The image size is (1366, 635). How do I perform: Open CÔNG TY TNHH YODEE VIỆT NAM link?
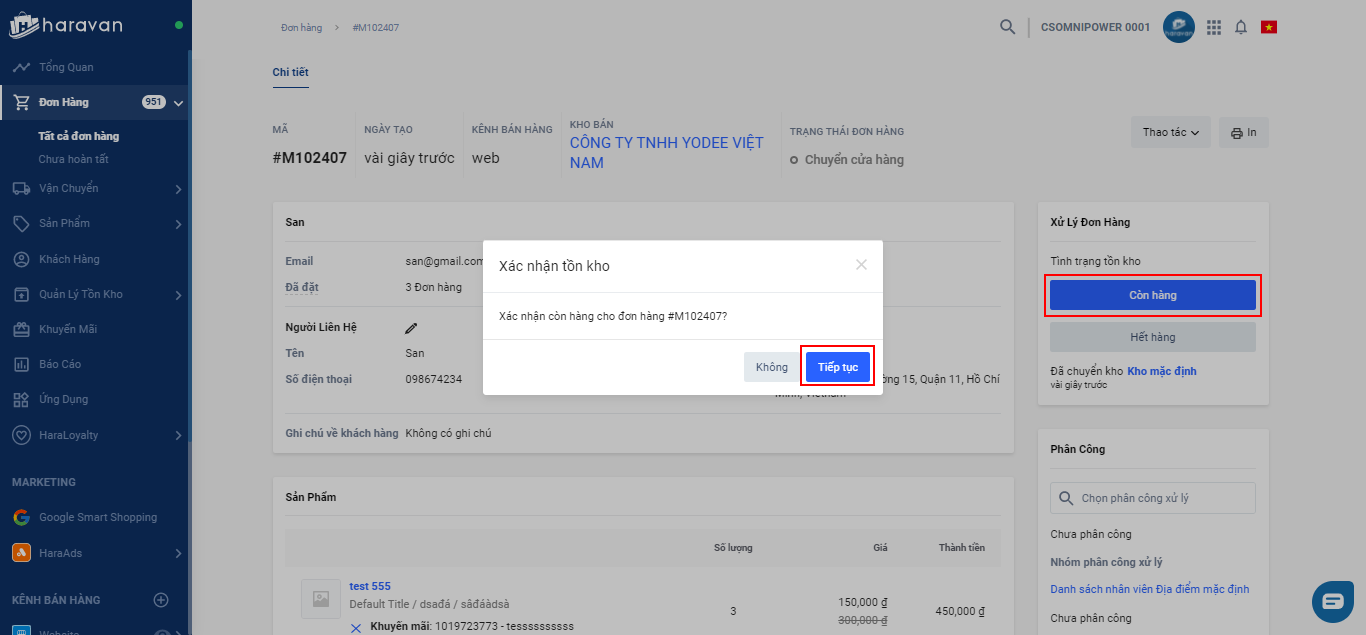coord(667,152)
